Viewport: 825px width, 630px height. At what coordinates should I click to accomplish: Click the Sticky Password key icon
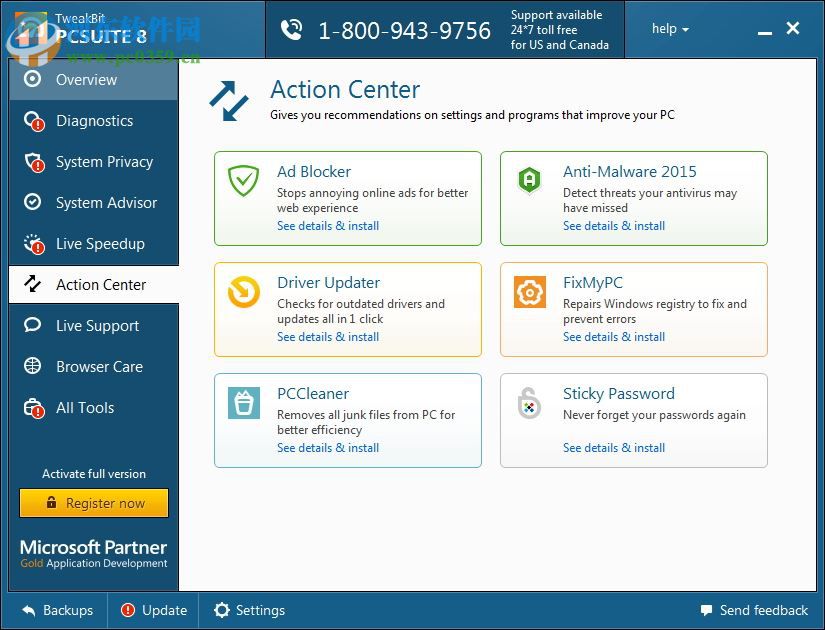point(528,404)
